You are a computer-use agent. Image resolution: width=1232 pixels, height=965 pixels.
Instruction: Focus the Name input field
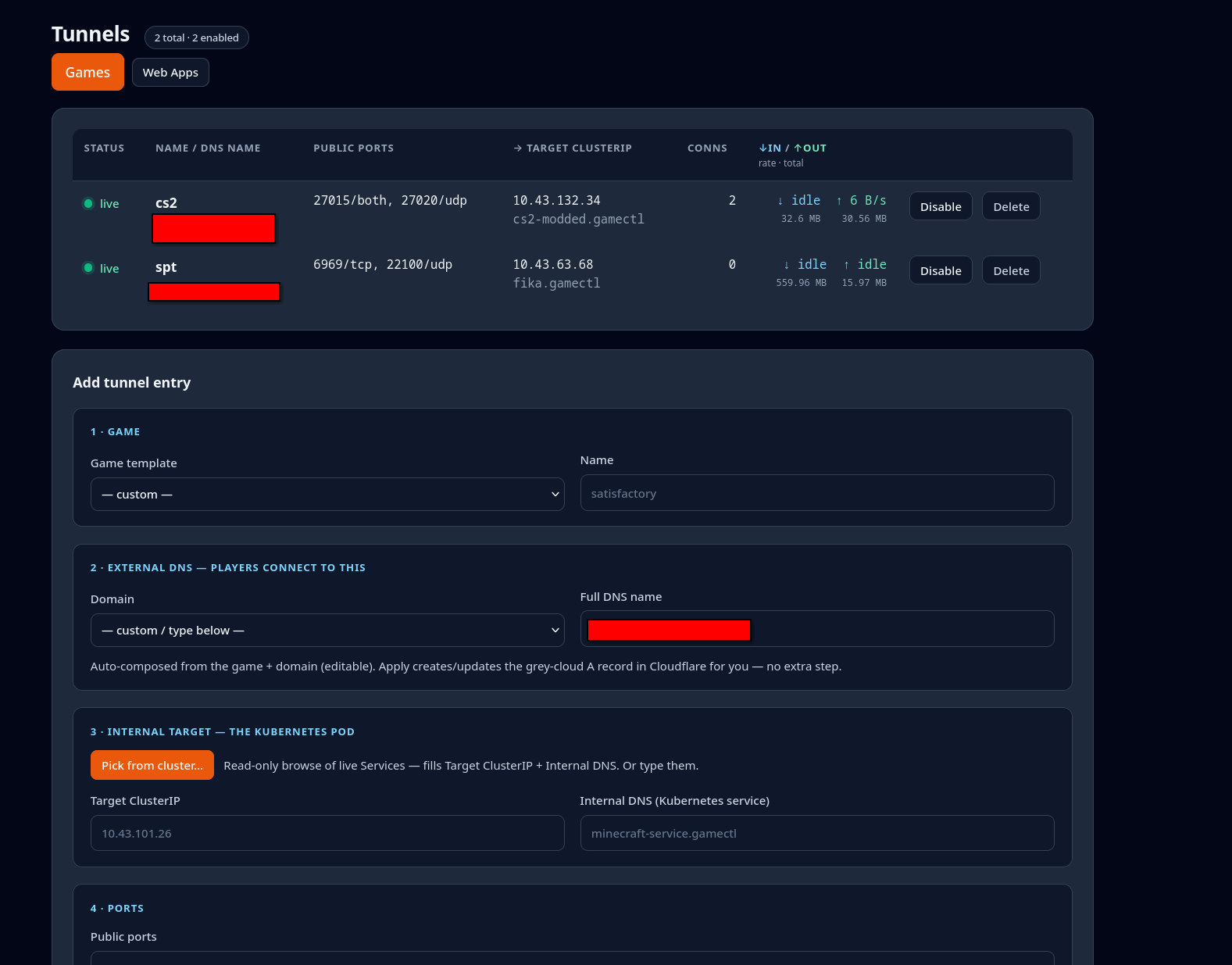coord(817,493)
